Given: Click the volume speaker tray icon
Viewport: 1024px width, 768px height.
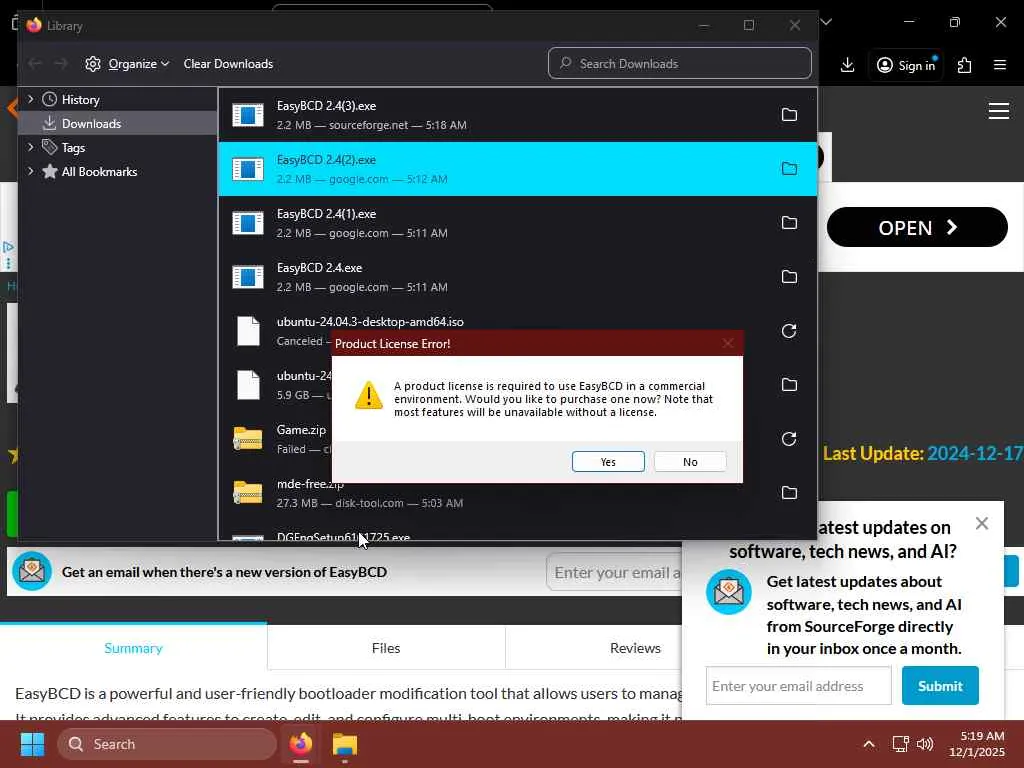Looking at the screenshot, I should (925, 744).
